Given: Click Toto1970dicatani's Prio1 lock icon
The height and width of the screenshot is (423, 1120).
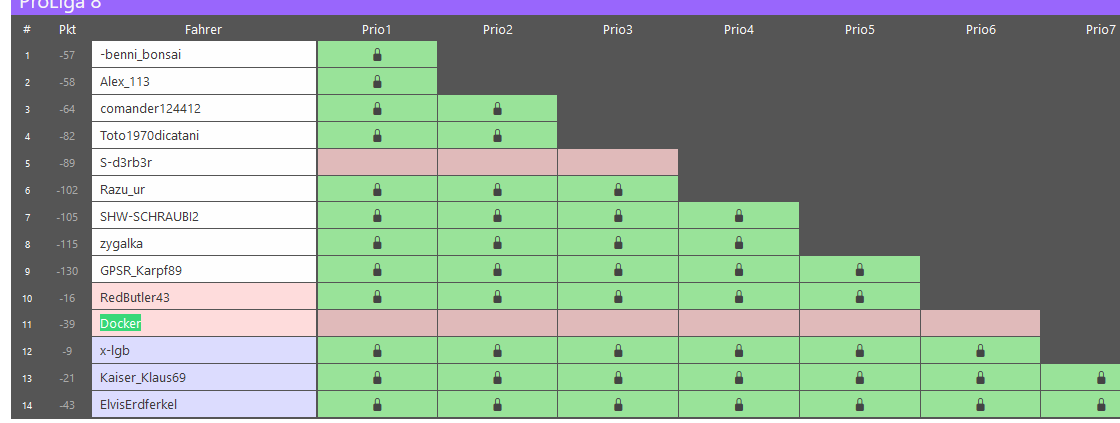Looking at the screenshot, I should pyautogui.click(x=377, y=136).
